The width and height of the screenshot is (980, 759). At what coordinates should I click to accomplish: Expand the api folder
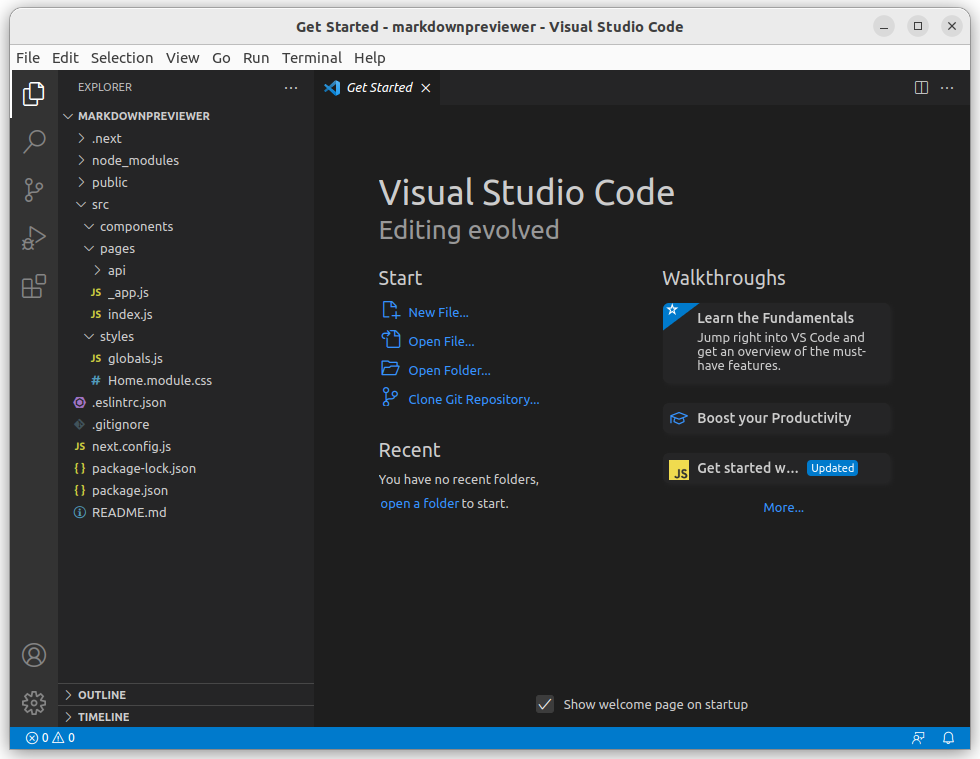(97, 270)
